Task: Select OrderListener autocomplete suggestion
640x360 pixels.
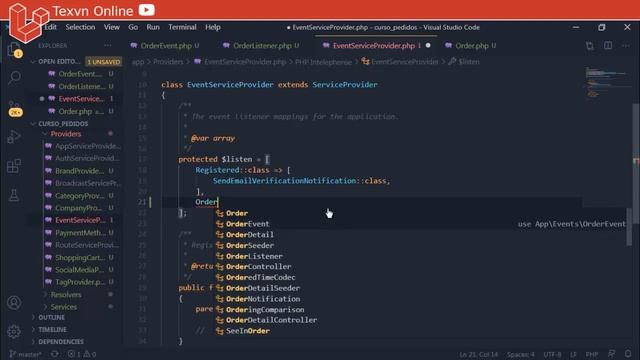Action: [254, 256]
